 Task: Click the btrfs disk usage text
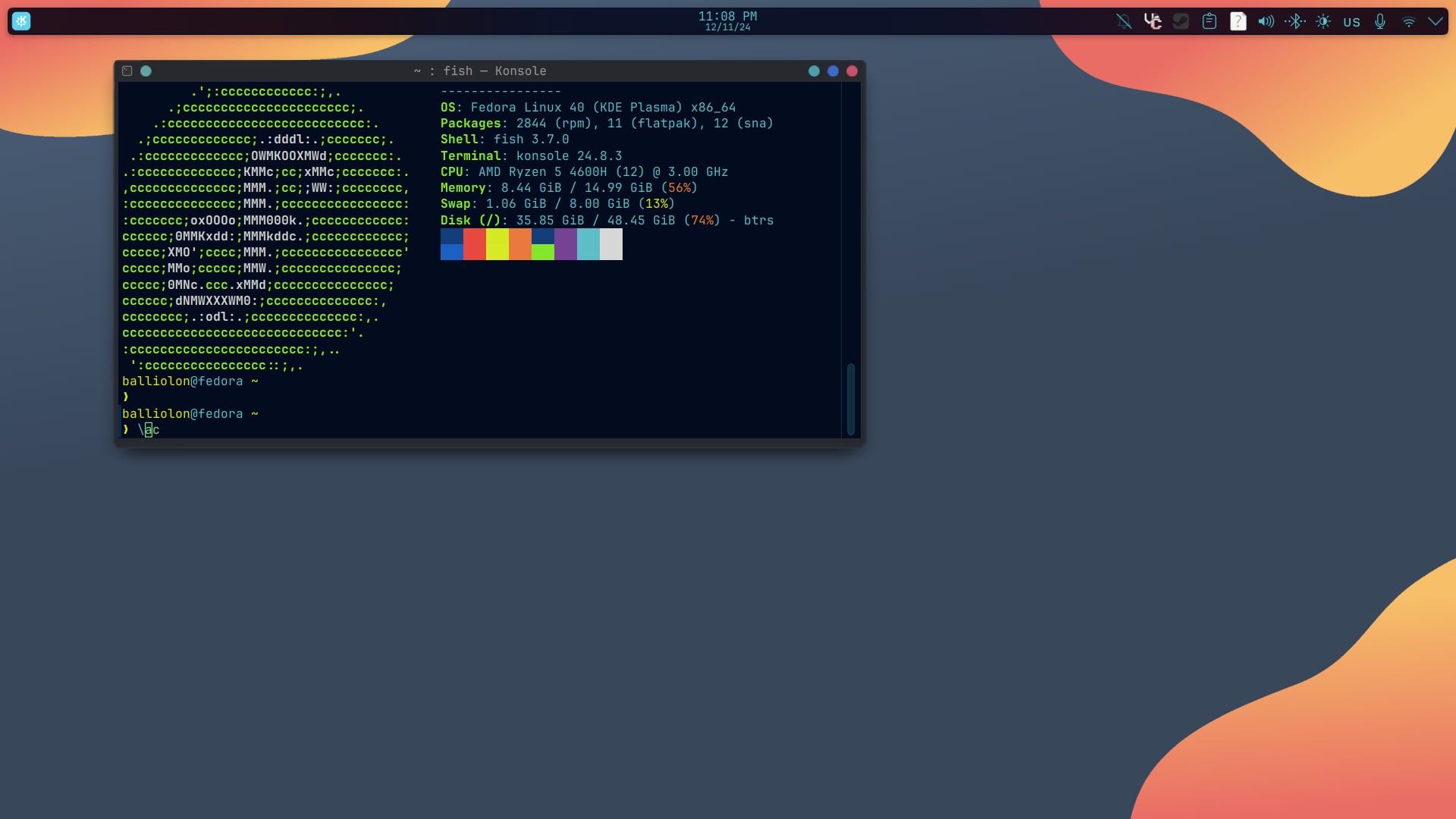(x=758, y=220)
